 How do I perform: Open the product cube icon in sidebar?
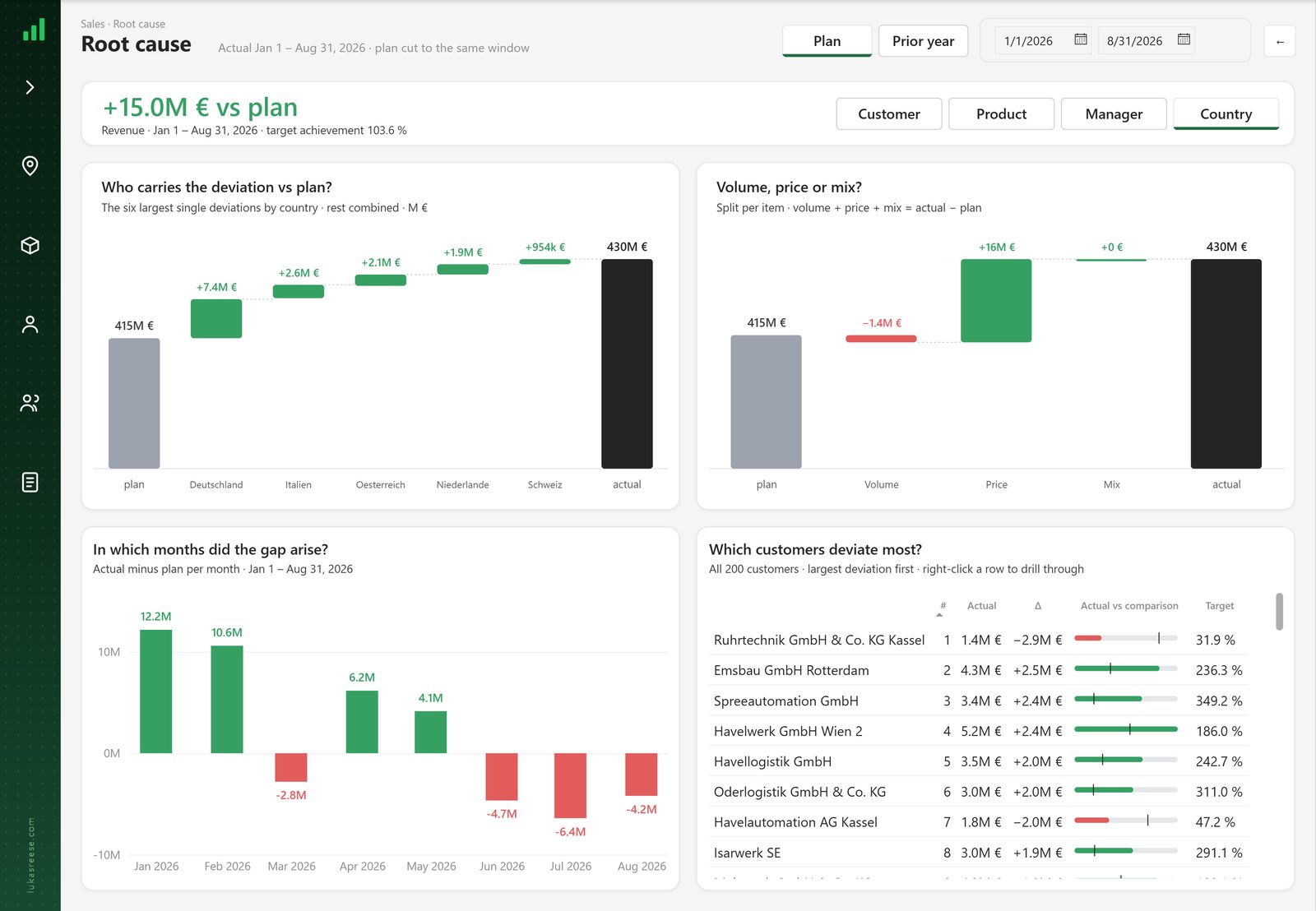[x=30, y=245]
